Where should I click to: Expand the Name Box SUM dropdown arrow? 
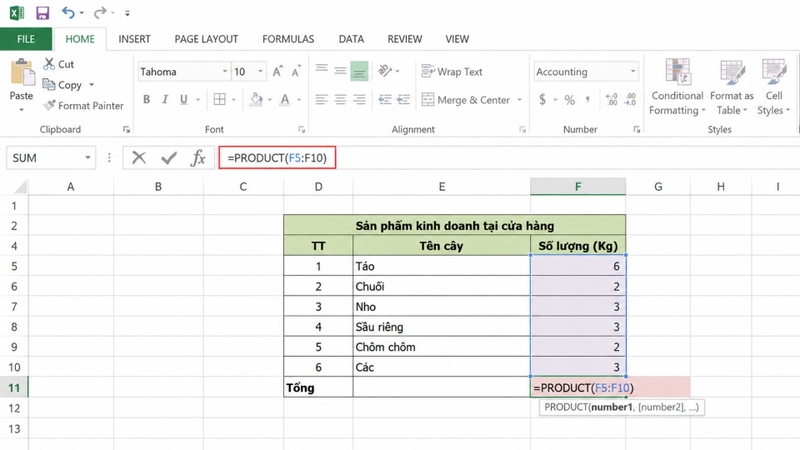(x=88, y=158)
